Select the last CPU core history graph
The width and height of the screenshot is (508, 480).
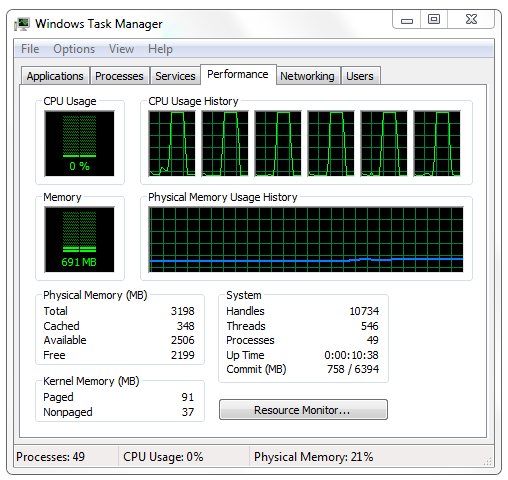pyautogui.click(x=437, y=144)
